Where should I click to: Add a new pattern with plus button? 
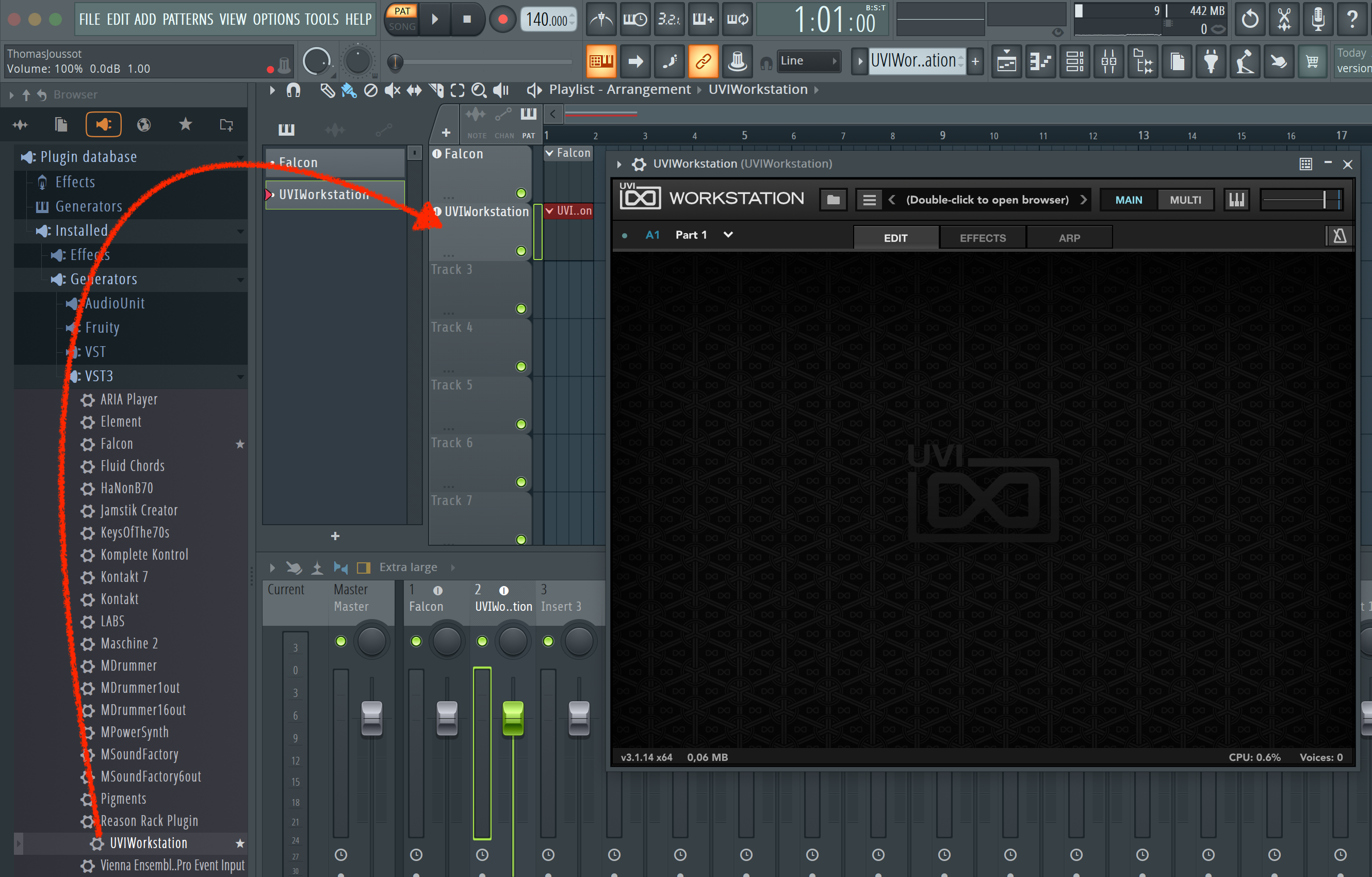[x=975, y=61]
